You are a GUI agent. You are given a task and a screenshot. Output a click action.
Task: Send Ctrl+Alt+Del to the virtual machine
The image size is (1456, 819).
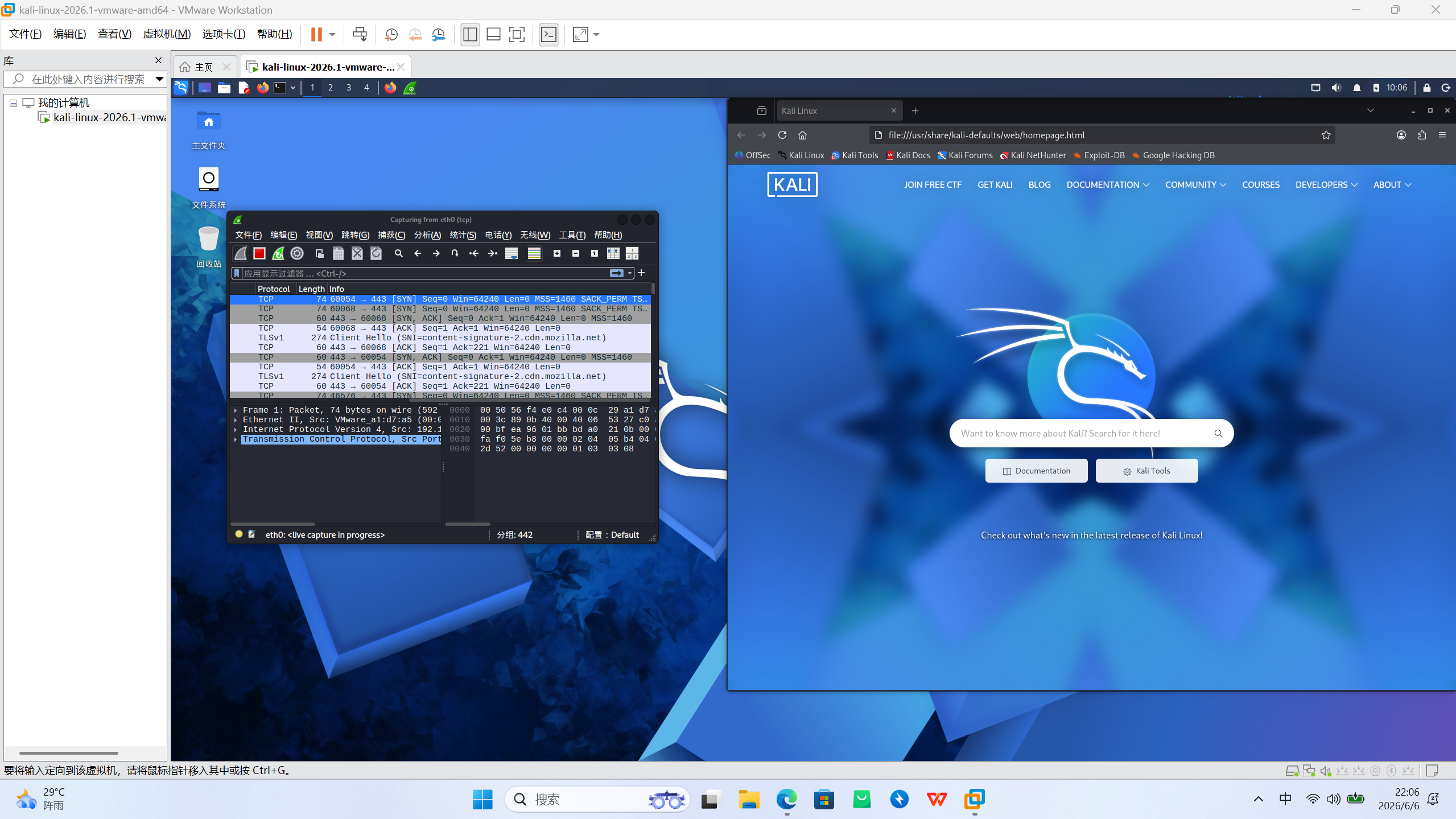point(360,35)
